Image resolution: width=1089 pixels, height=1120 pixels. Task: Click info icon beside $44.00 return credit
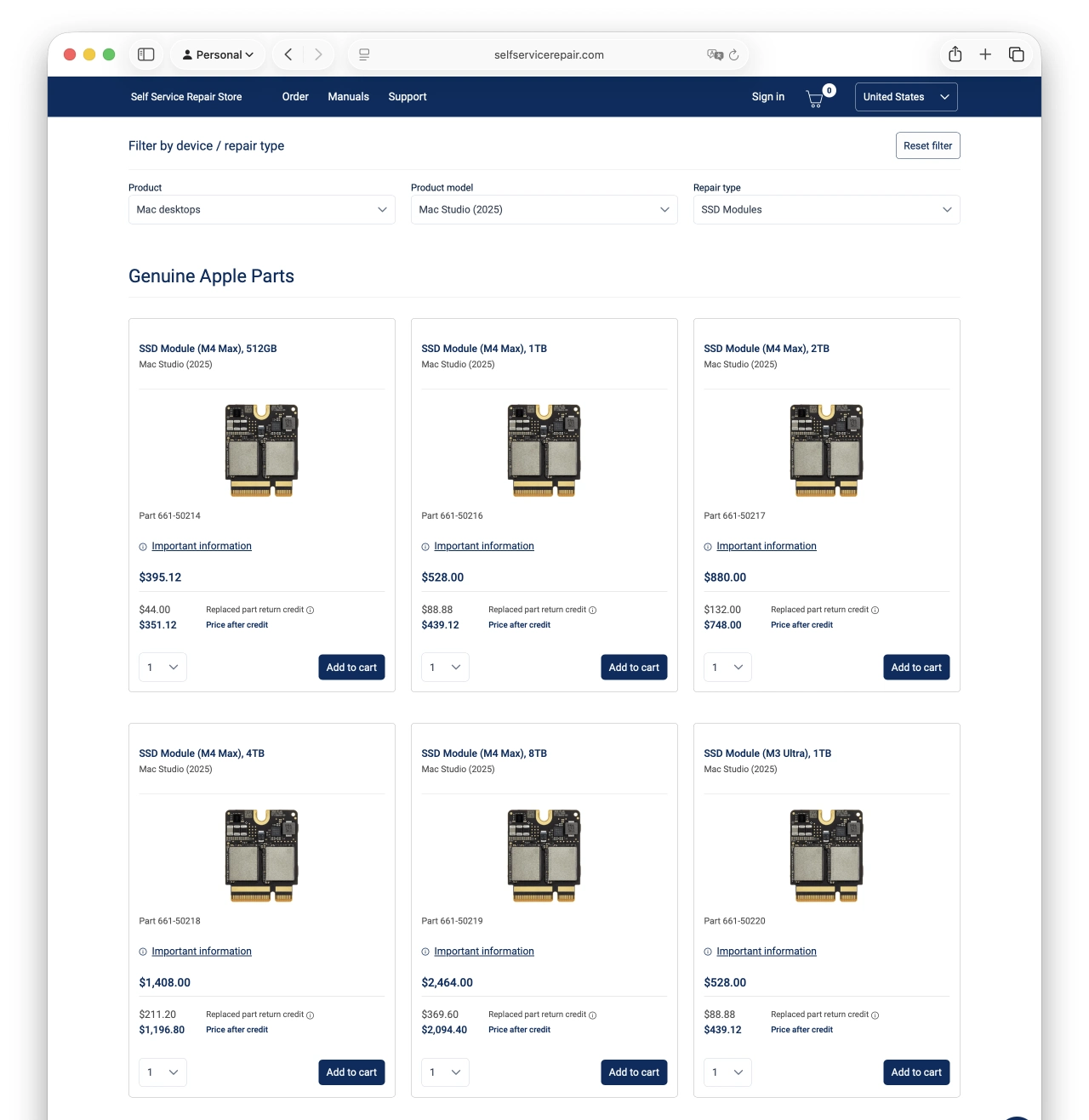point(310,610)
